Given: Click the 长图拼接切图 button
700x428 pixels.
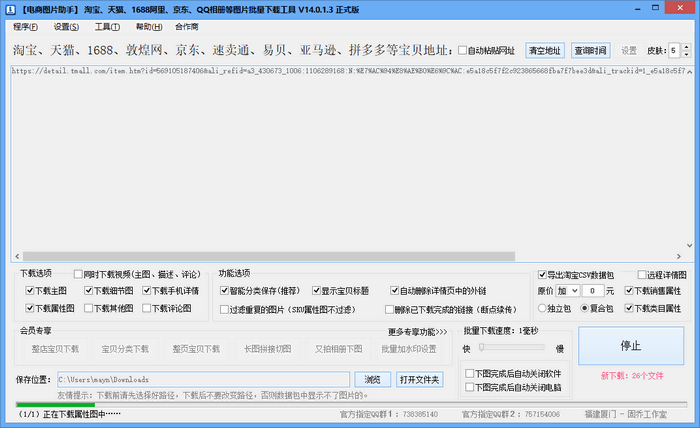Looking at the screenshot, I should pos(267,349).
